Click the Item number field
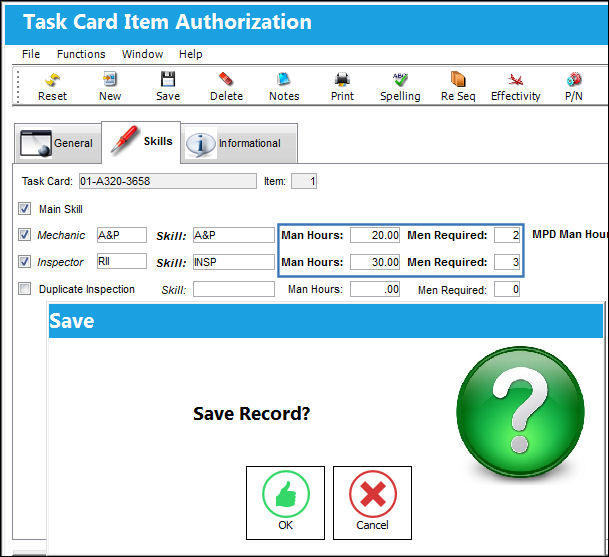Screen dimensions: 609x557 (x=304, y=181)
